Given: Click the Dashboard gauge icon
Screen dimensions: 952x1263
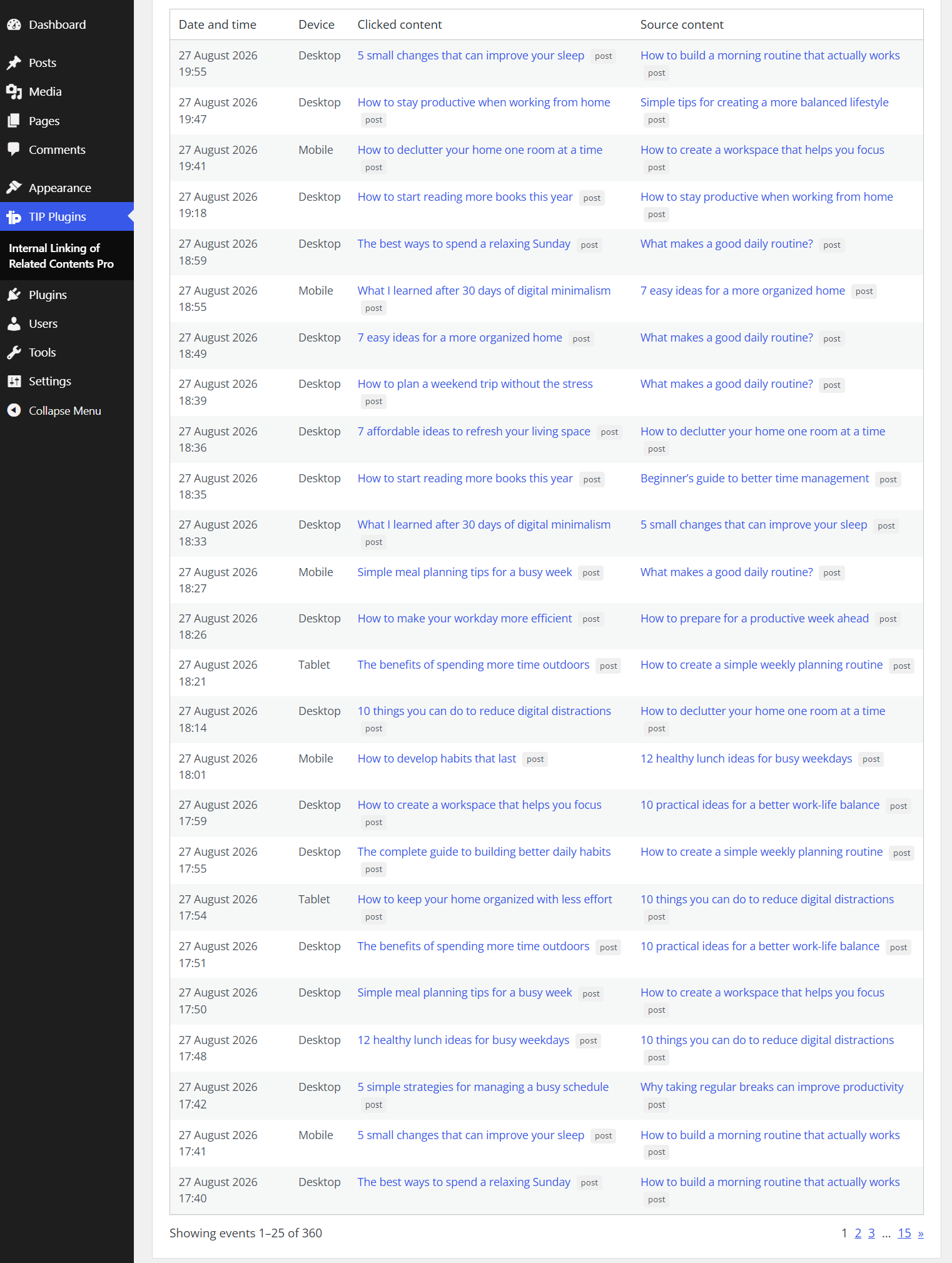Looking at the screenshot, I should [14, 25].
